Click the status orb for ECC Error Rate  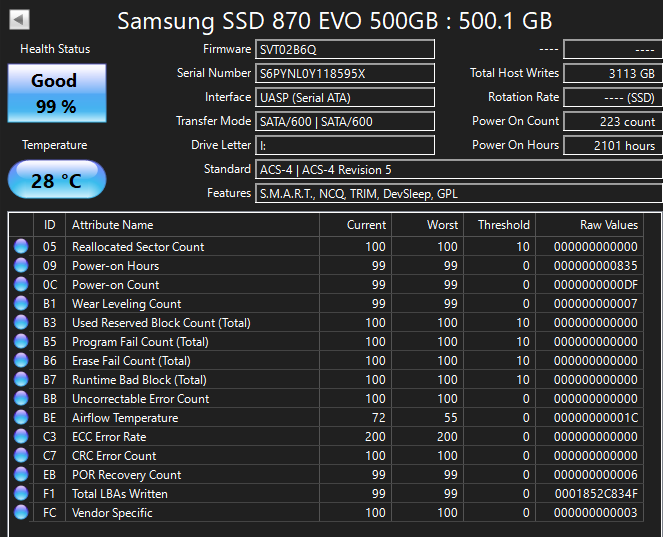[21, 436]
